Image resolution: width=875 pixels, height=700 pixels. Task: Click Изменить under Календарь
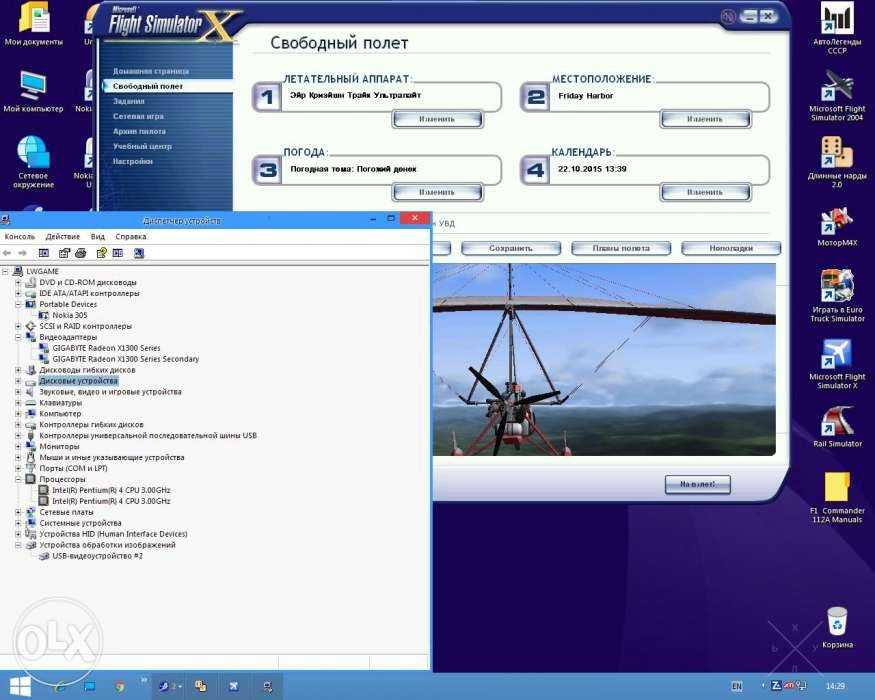[705, 192]
